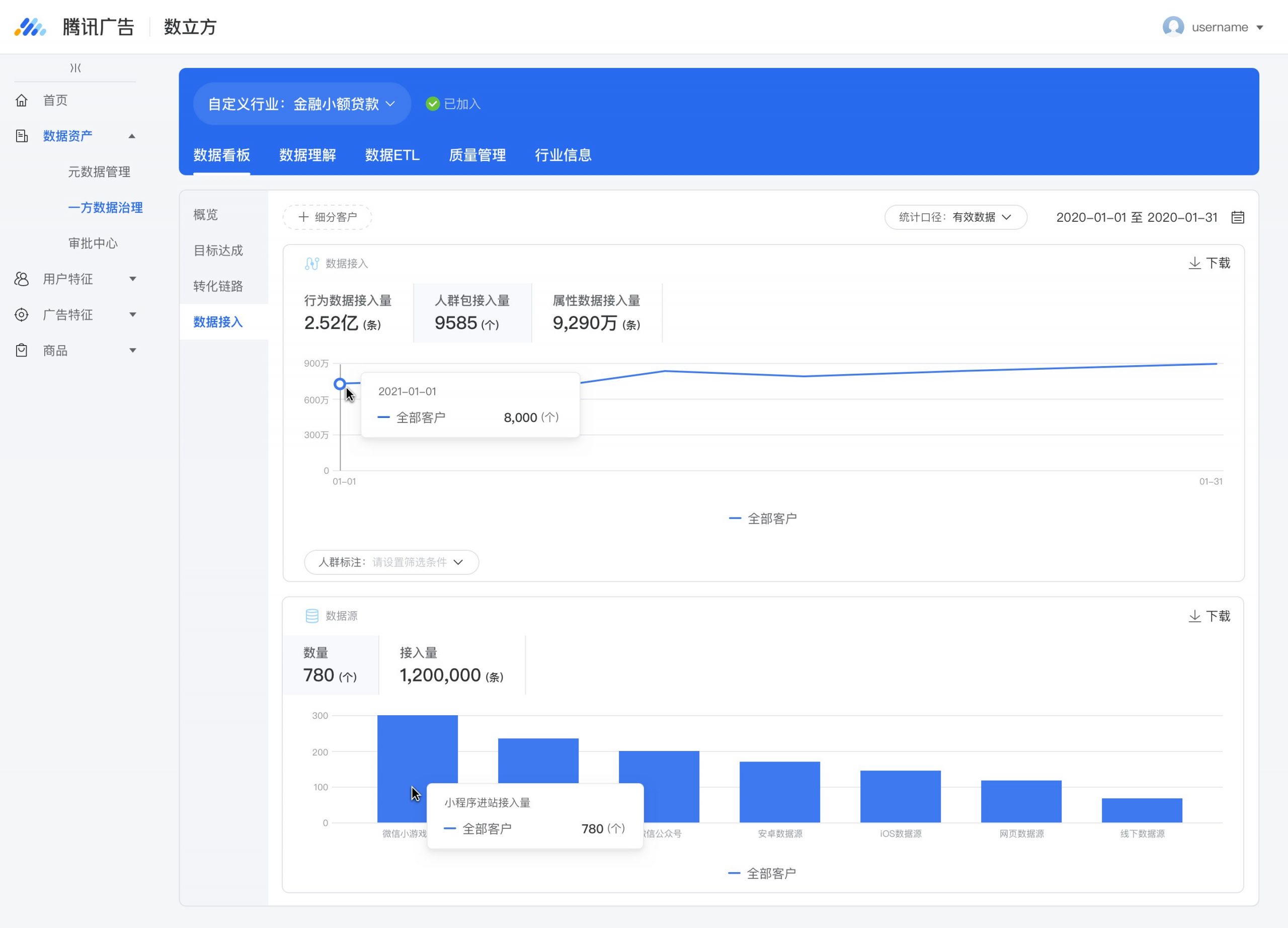Open the 转化链路 side tab
Screen dimensions: 1288x928
click(x=218, y=286)
